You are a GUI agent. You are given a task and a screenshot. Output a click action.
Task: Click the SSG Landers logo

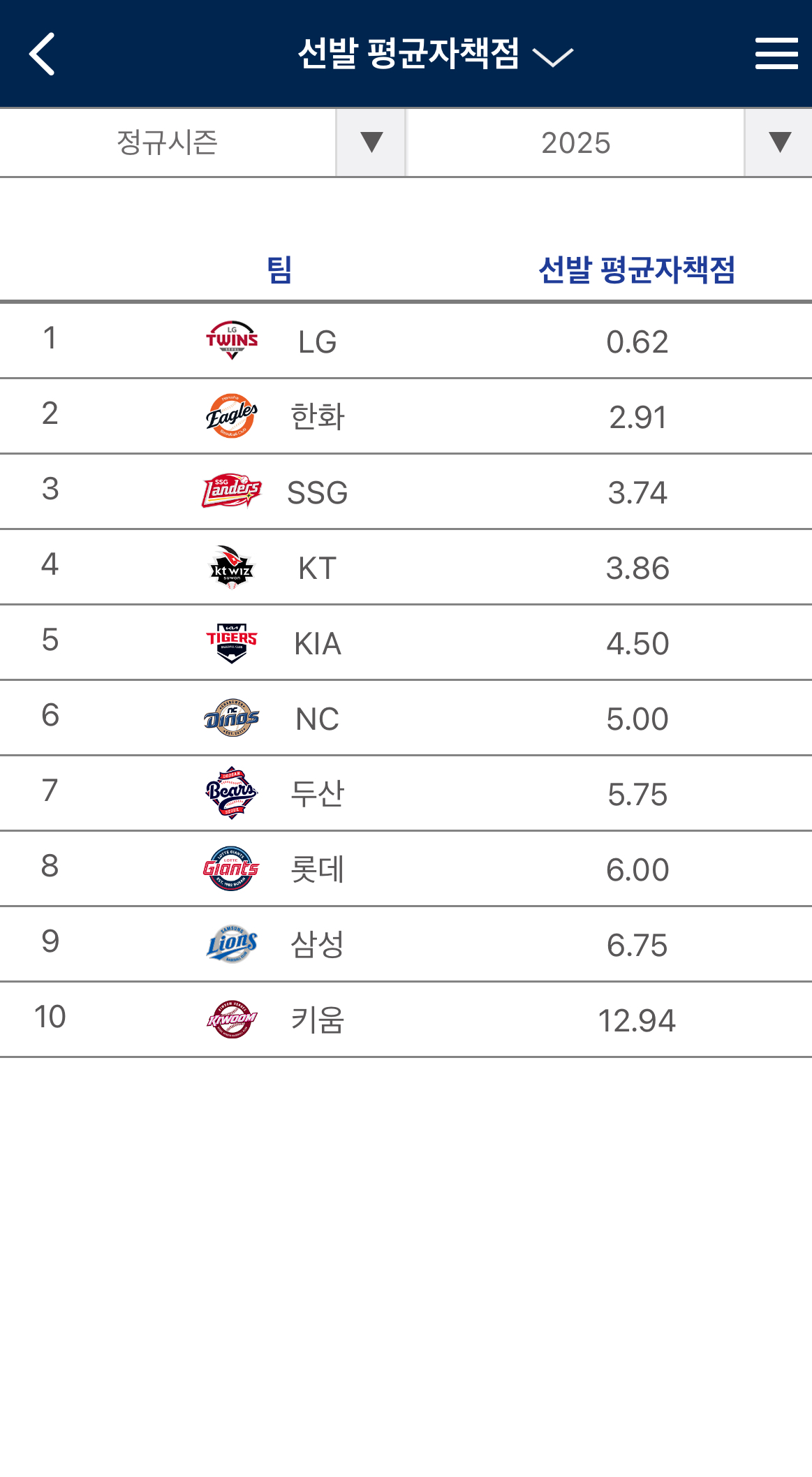click(232, 492)
